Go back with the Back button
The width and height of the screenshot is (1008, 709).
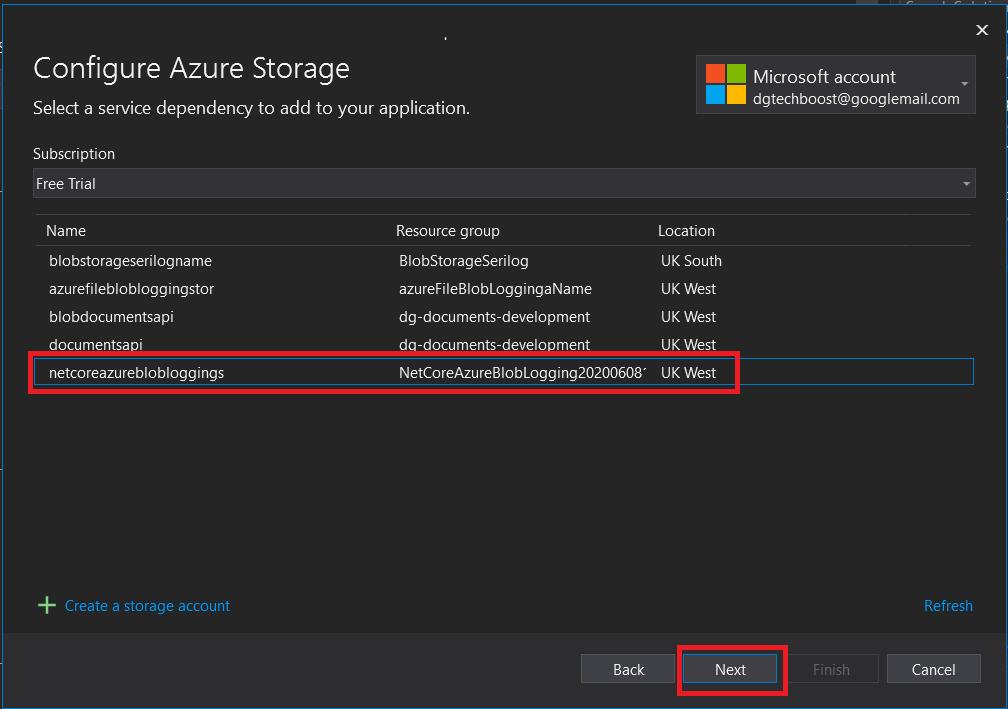point(628,669)
